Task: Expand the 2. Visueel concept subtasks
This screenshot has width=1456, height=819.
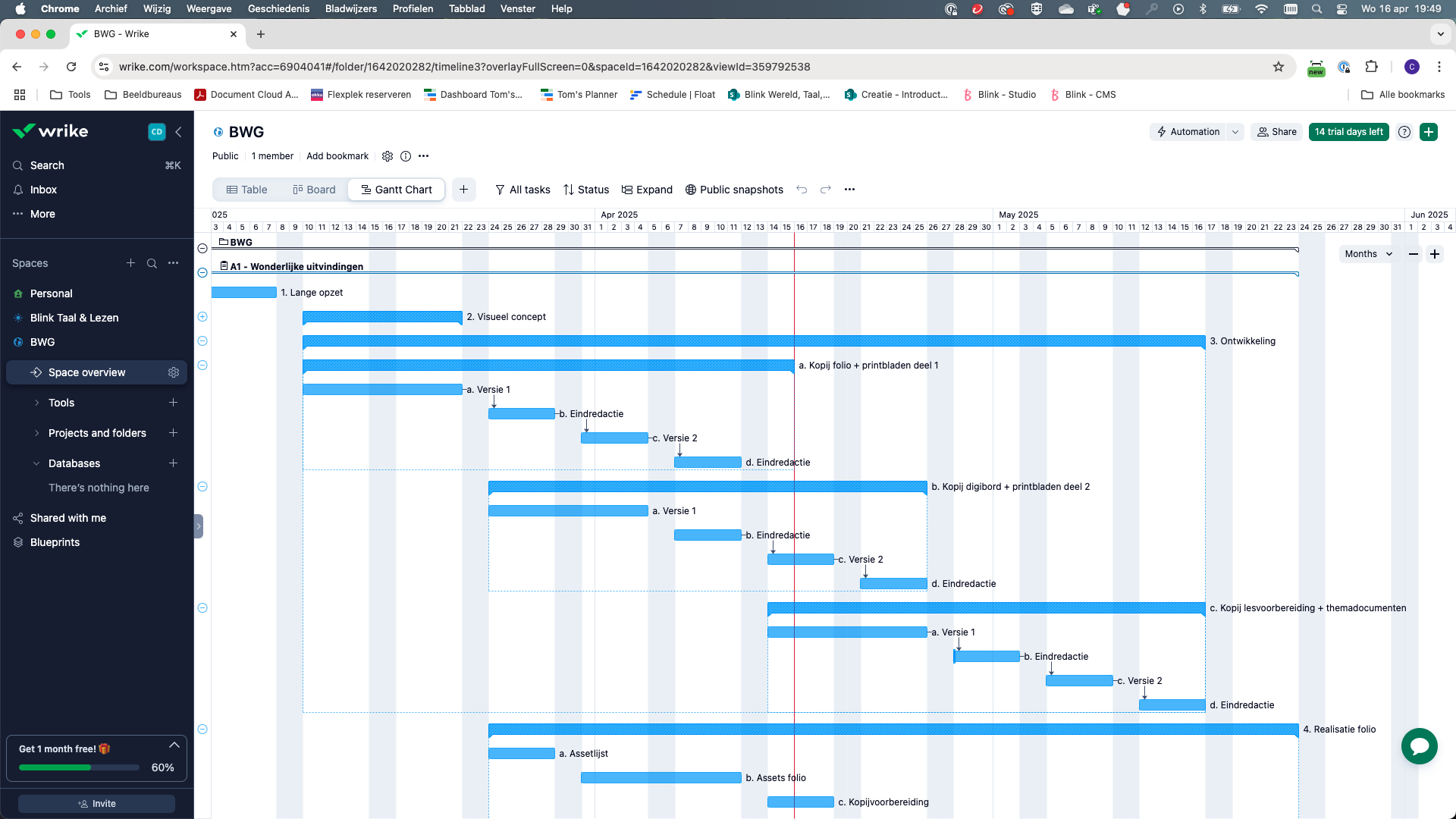Action: [x=202, y=317]
